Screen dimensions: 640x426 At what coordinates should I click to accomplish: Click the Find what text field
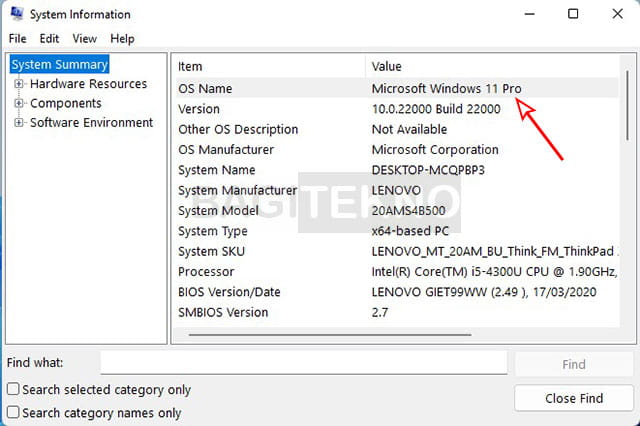(305, 363)
